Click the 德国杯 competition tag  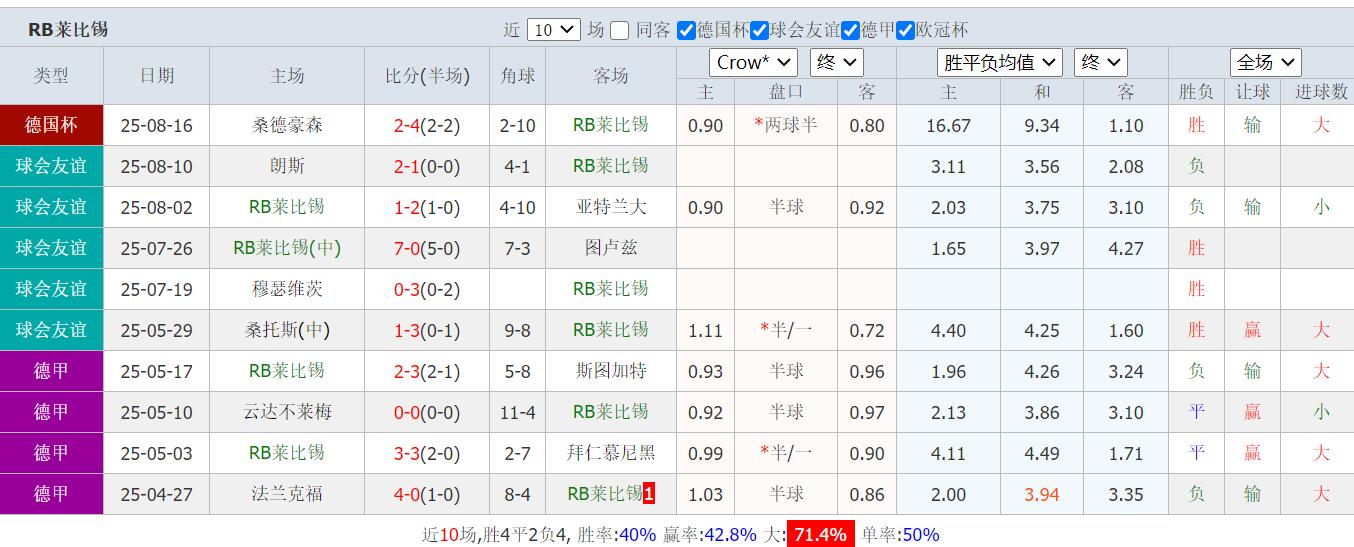point(52,125)
